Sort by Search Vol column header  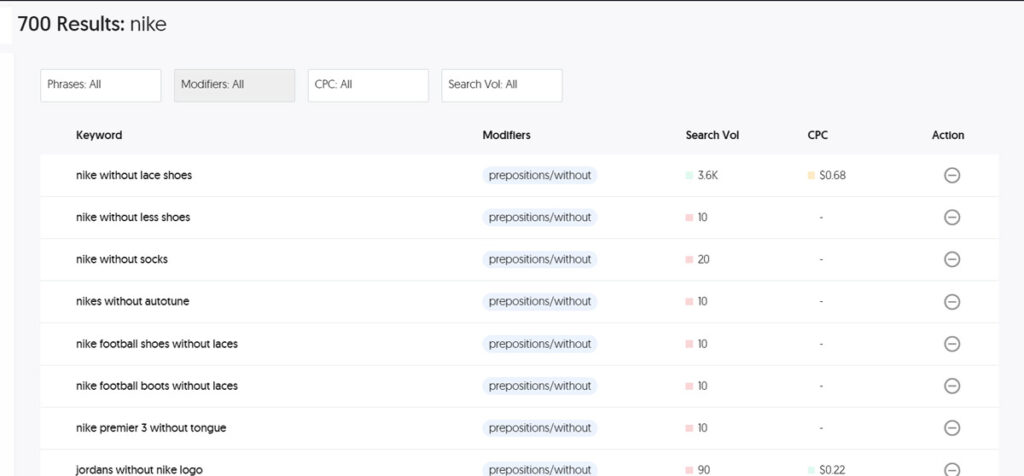pos(712,135)
